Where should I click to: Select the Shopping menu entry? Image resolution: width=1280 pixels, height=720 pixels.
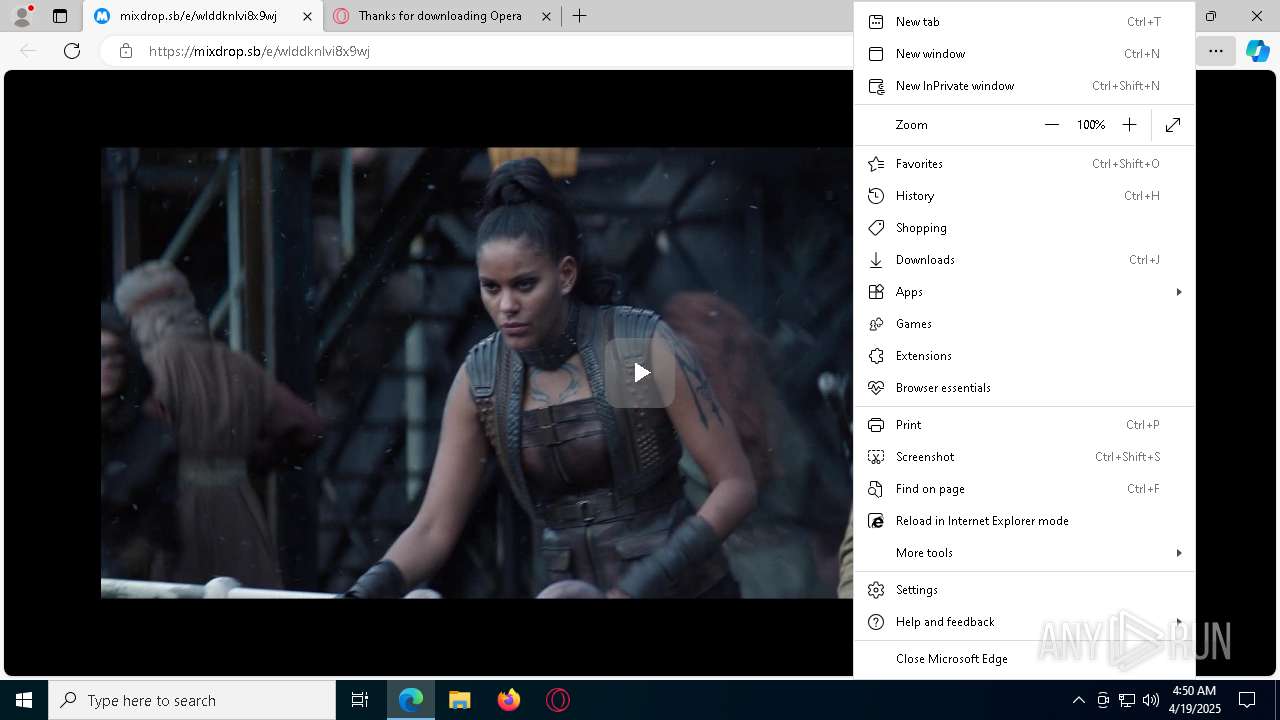pos(1024,228)
